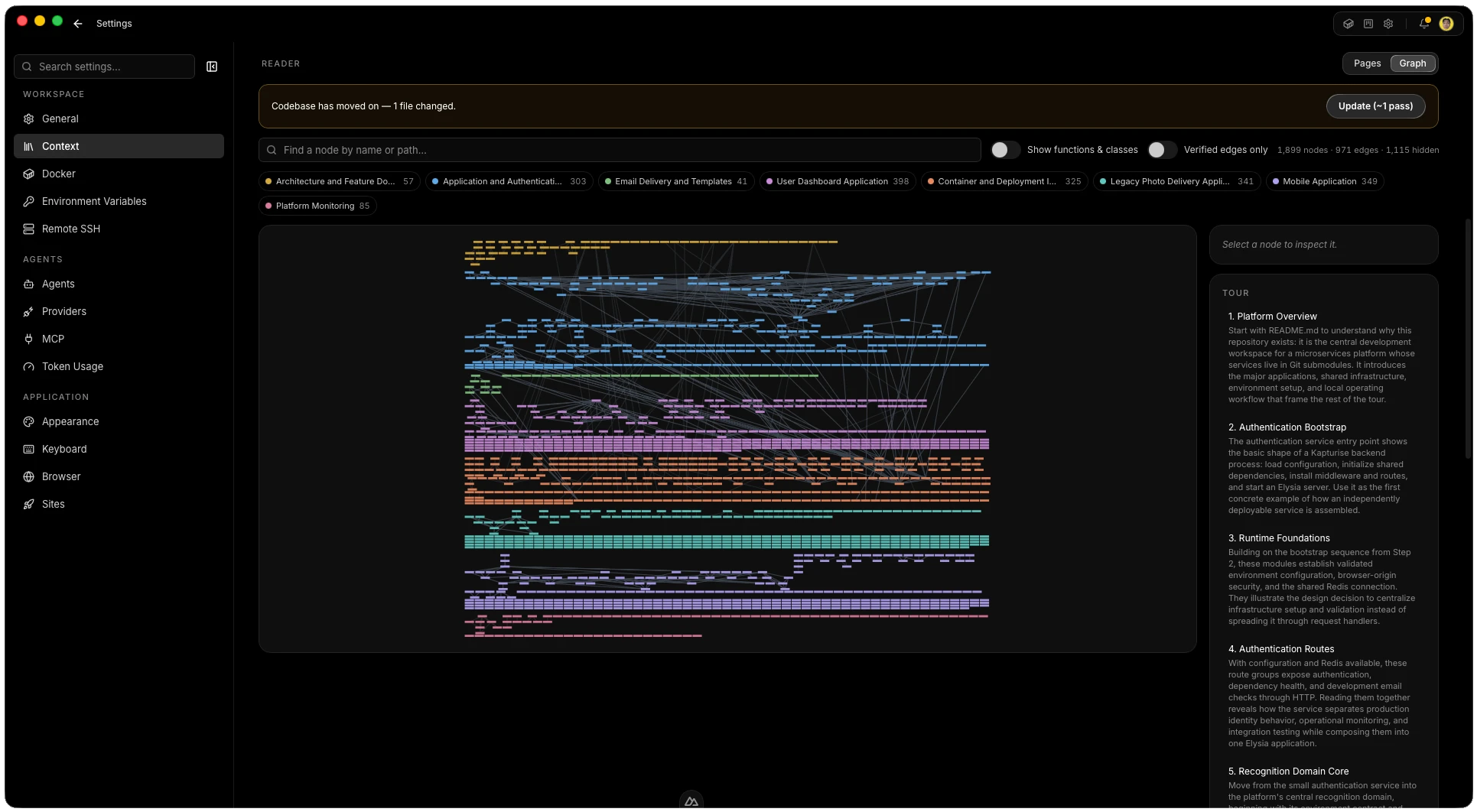
Task: Toggle Architecture and Feature Do... filter chip
Action: click(340, 181)
